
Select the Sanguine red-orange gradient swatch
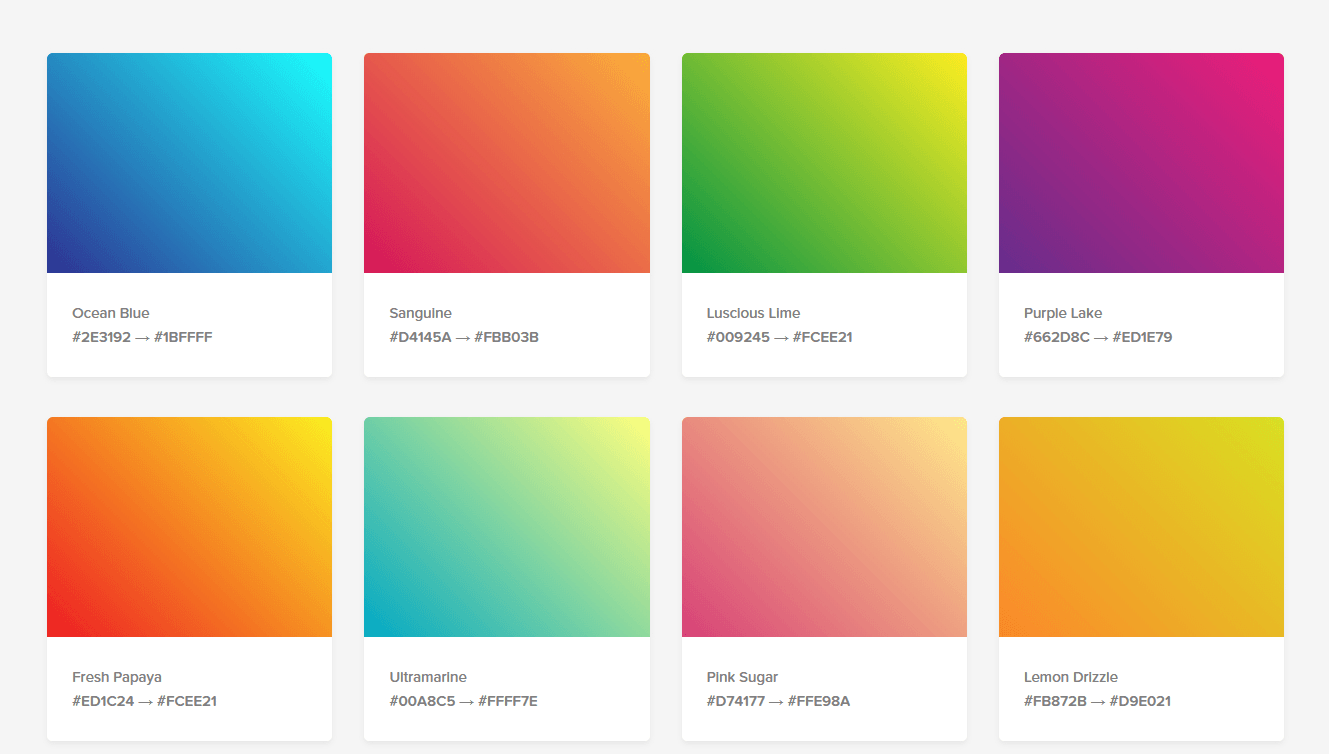(506, 163)
